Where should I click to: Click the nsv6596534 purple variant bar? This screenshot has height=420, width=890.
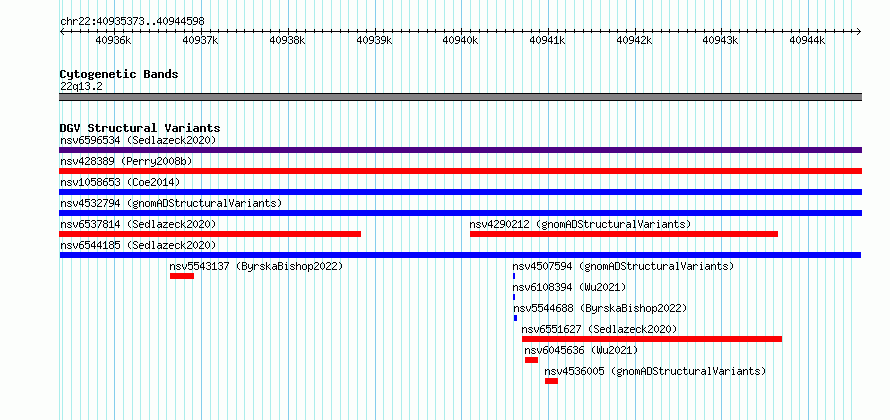point(460,150)
